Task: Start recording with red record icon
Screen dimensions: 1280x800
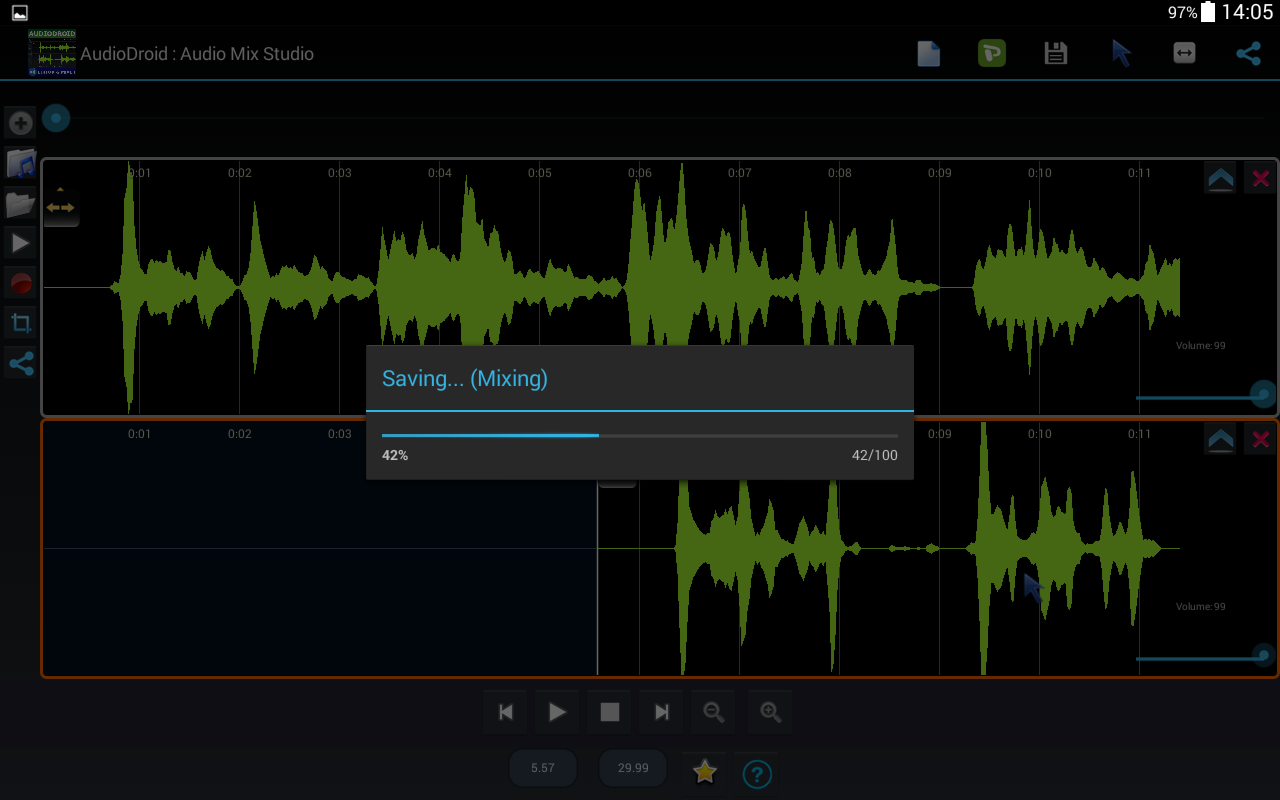Action: (x=20, y=283)
